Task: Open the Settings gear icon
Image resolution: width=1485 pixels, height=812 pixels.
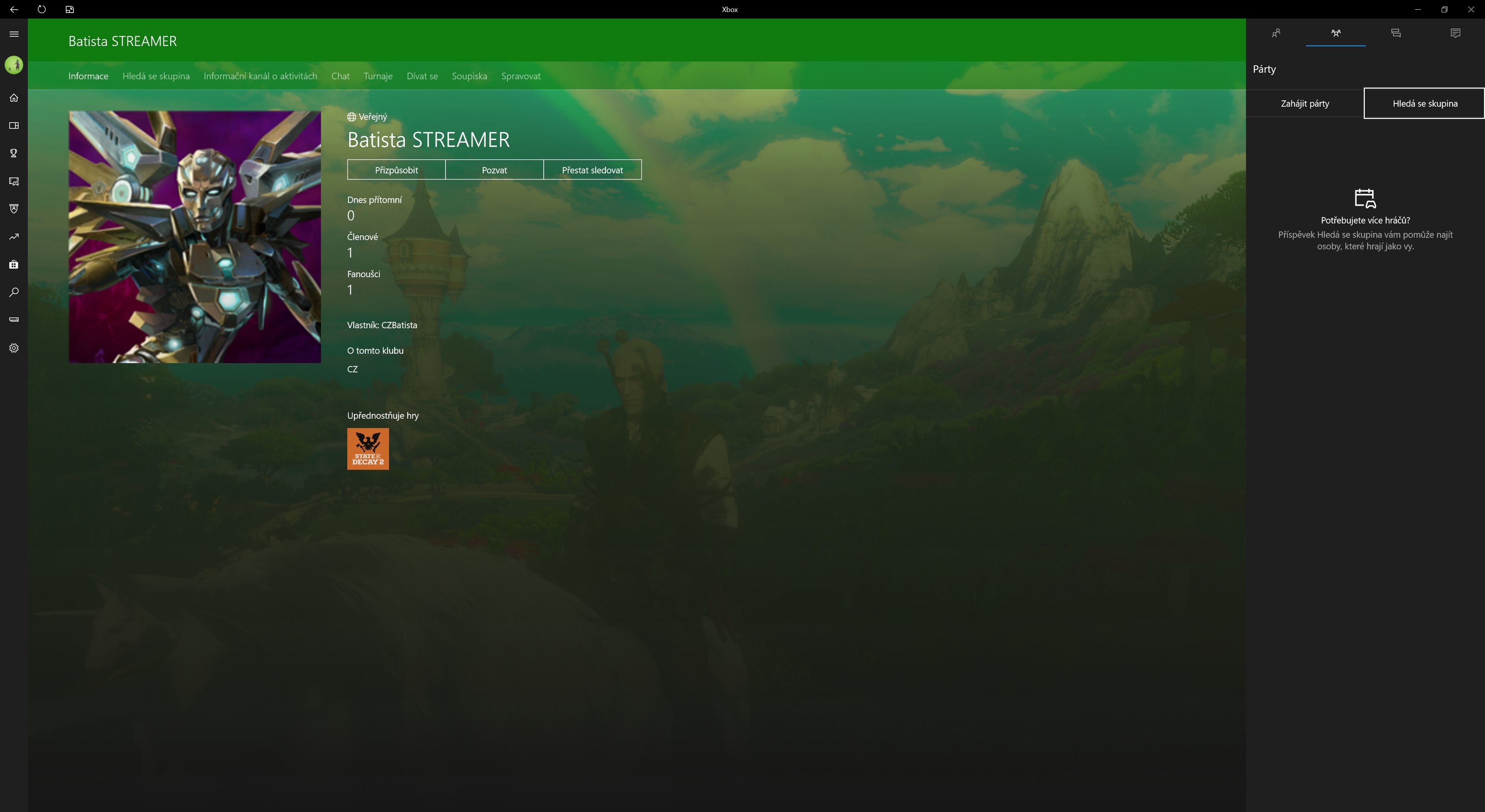Action: click(14, 348)
